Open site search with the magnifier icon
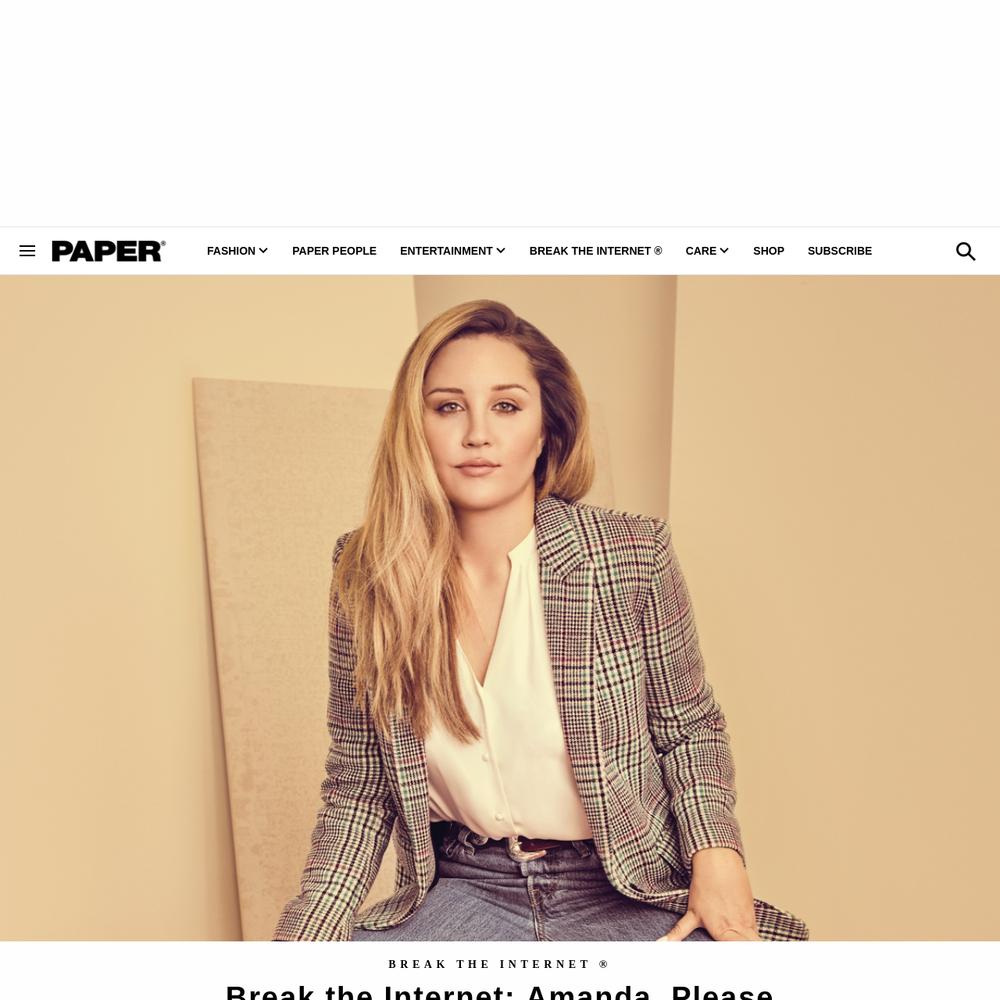 coord(965,251)
